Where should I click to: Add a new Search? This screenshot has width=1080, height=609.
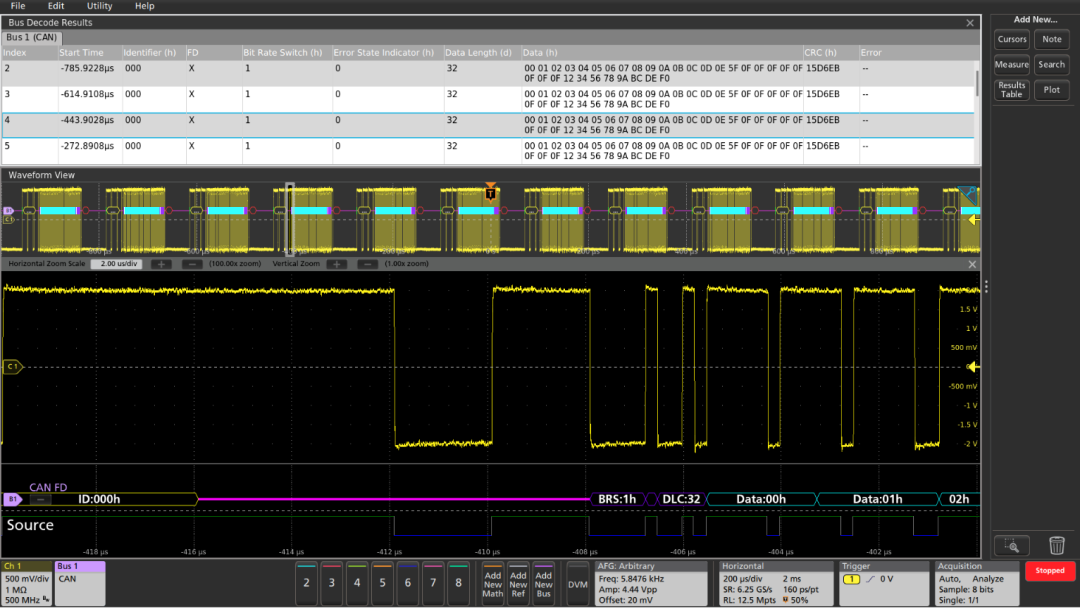1052,65
